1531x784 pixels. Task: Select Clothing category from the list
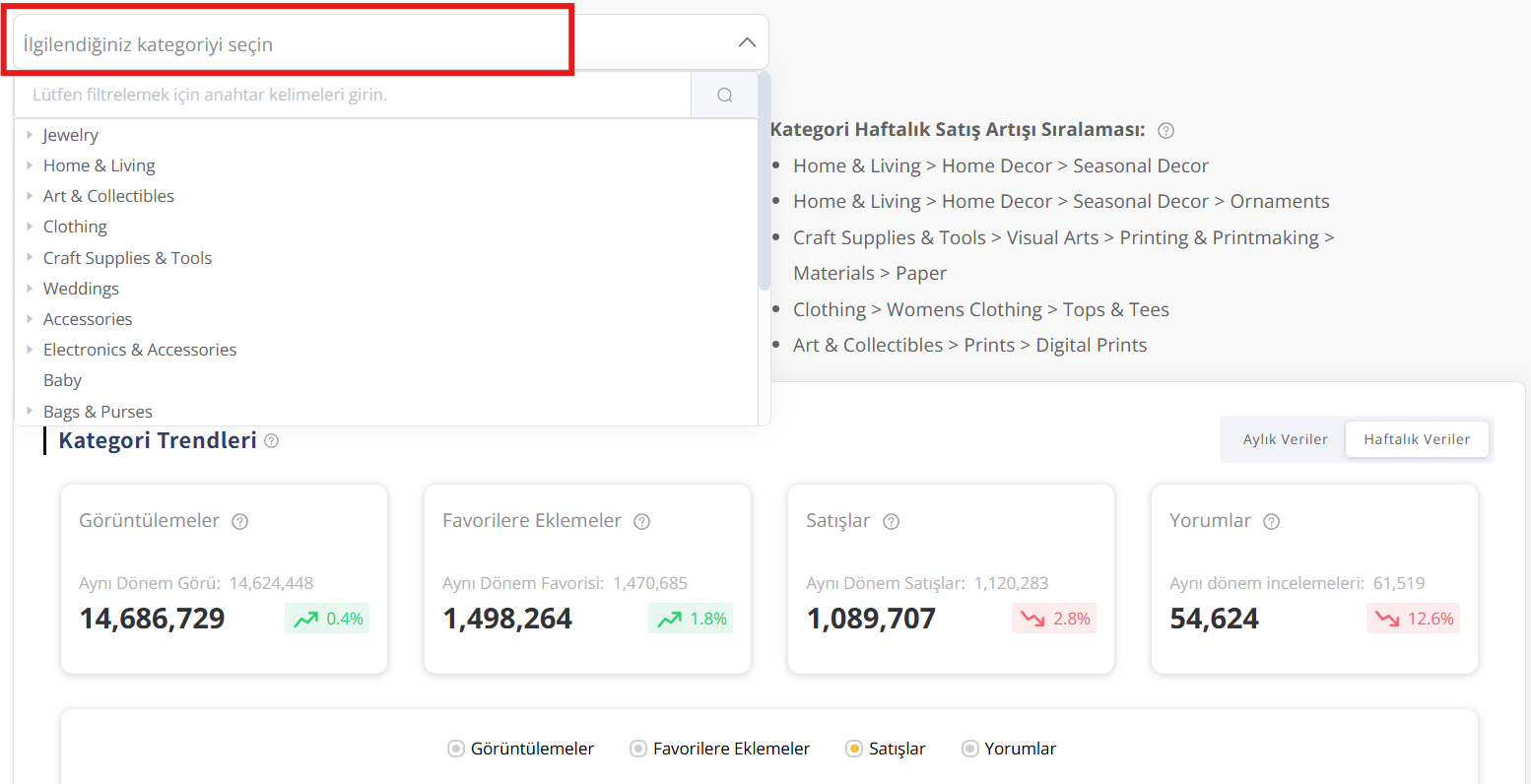(75, 227)
